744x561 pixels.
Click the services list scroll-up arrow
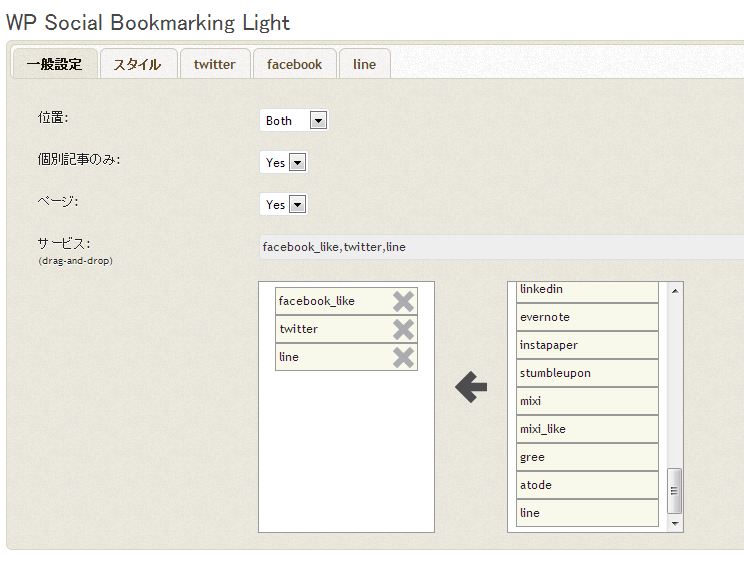point(675,290)
